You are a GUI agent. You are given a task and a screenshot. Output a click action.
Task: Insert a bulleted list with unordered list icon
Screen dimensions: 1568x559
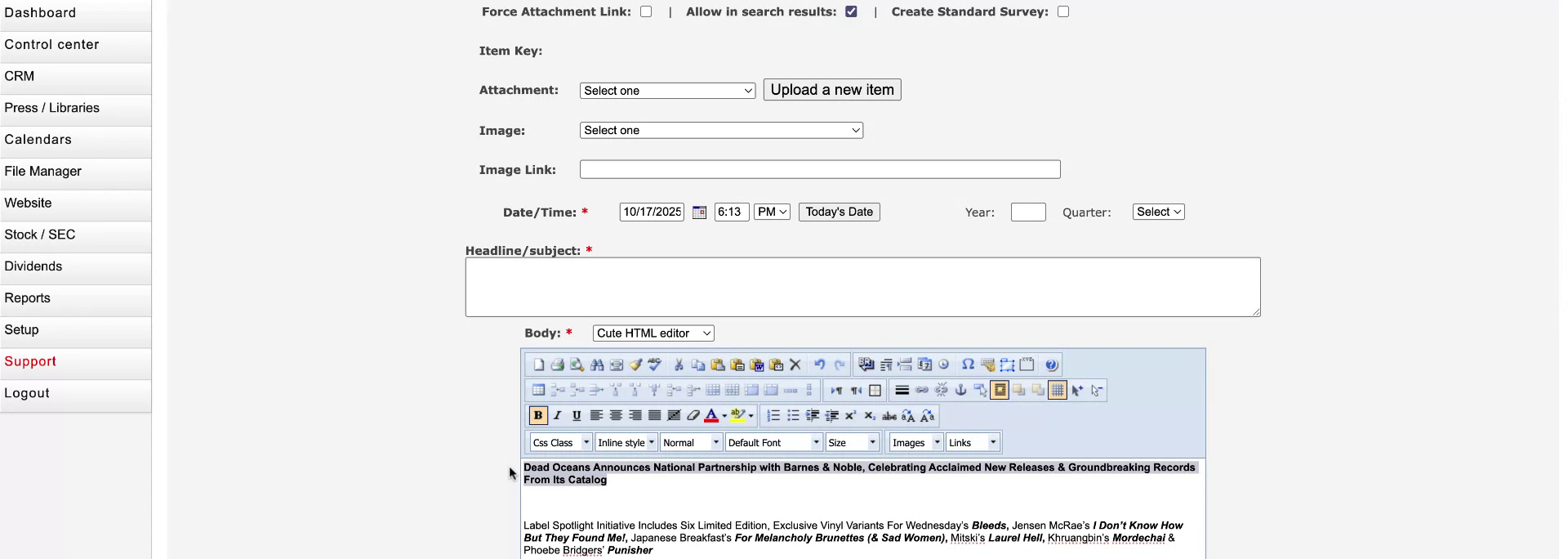tap(793, 416)
